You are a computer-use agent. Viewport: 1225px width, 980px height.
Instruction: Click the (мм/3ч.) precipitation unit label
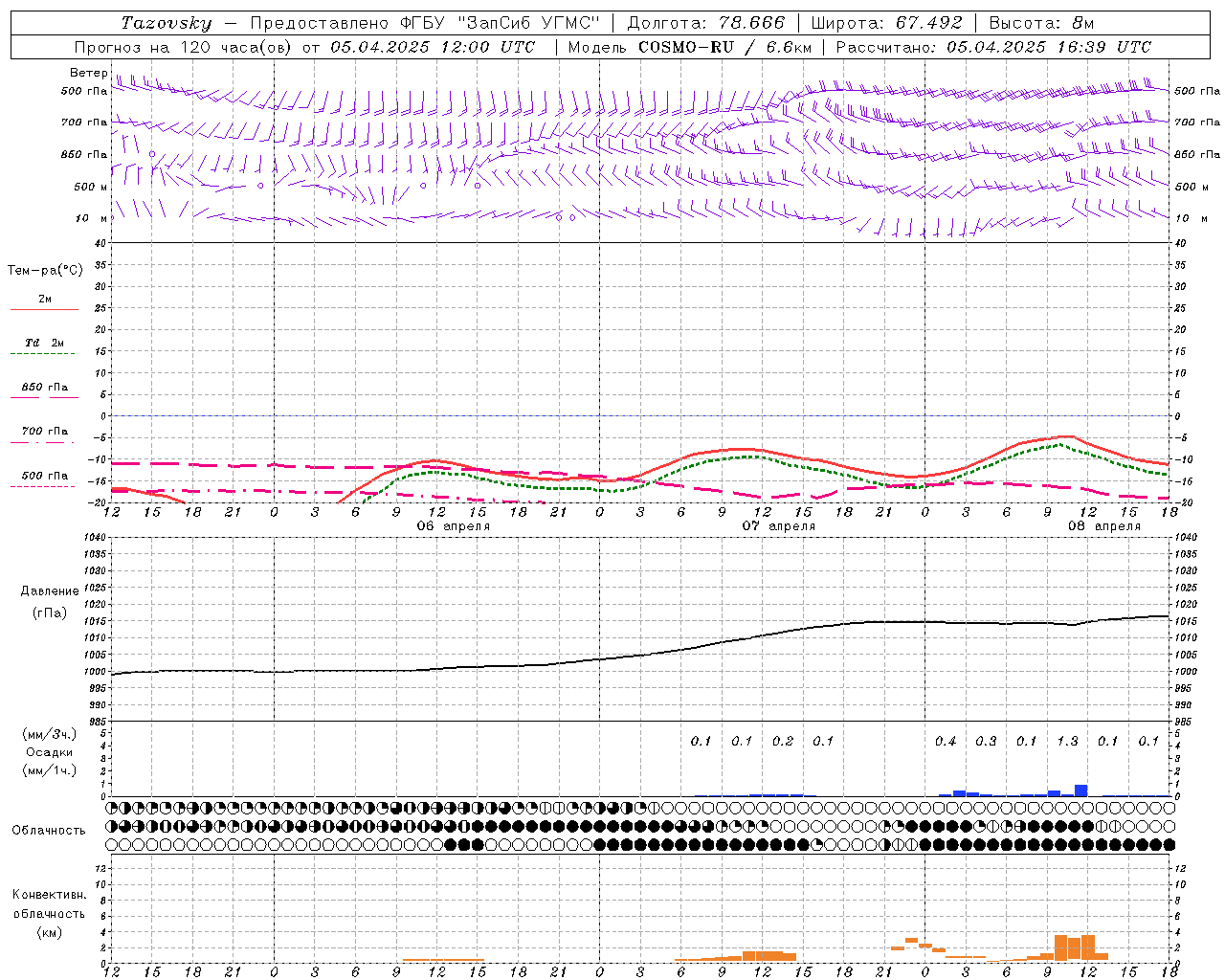50,734
